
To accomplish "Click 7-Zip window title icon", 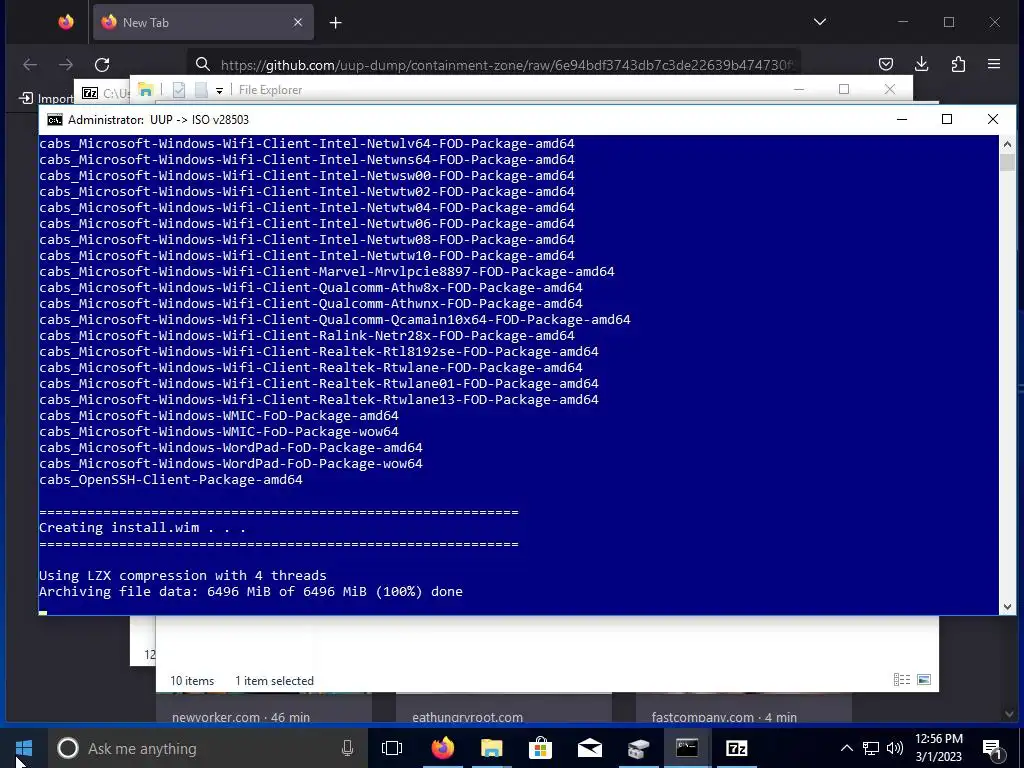I will pos(90,93).
